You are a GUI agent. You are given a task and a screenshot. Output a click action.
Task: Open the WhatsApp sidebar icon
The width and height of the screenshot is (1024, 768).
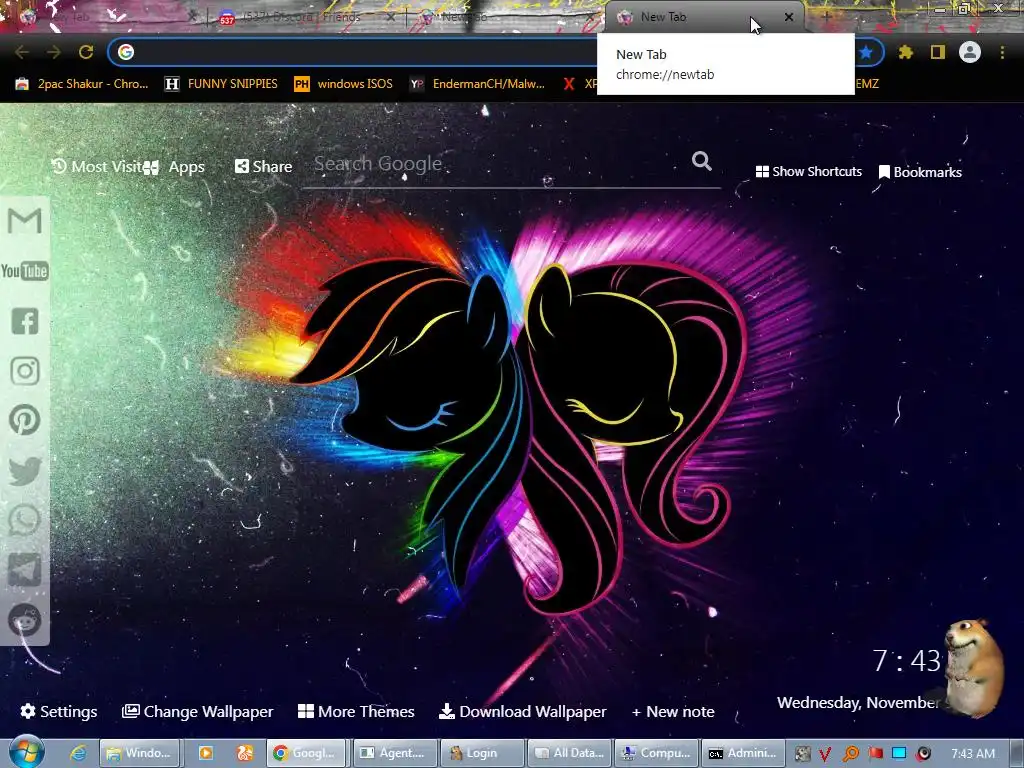(25, 520)
